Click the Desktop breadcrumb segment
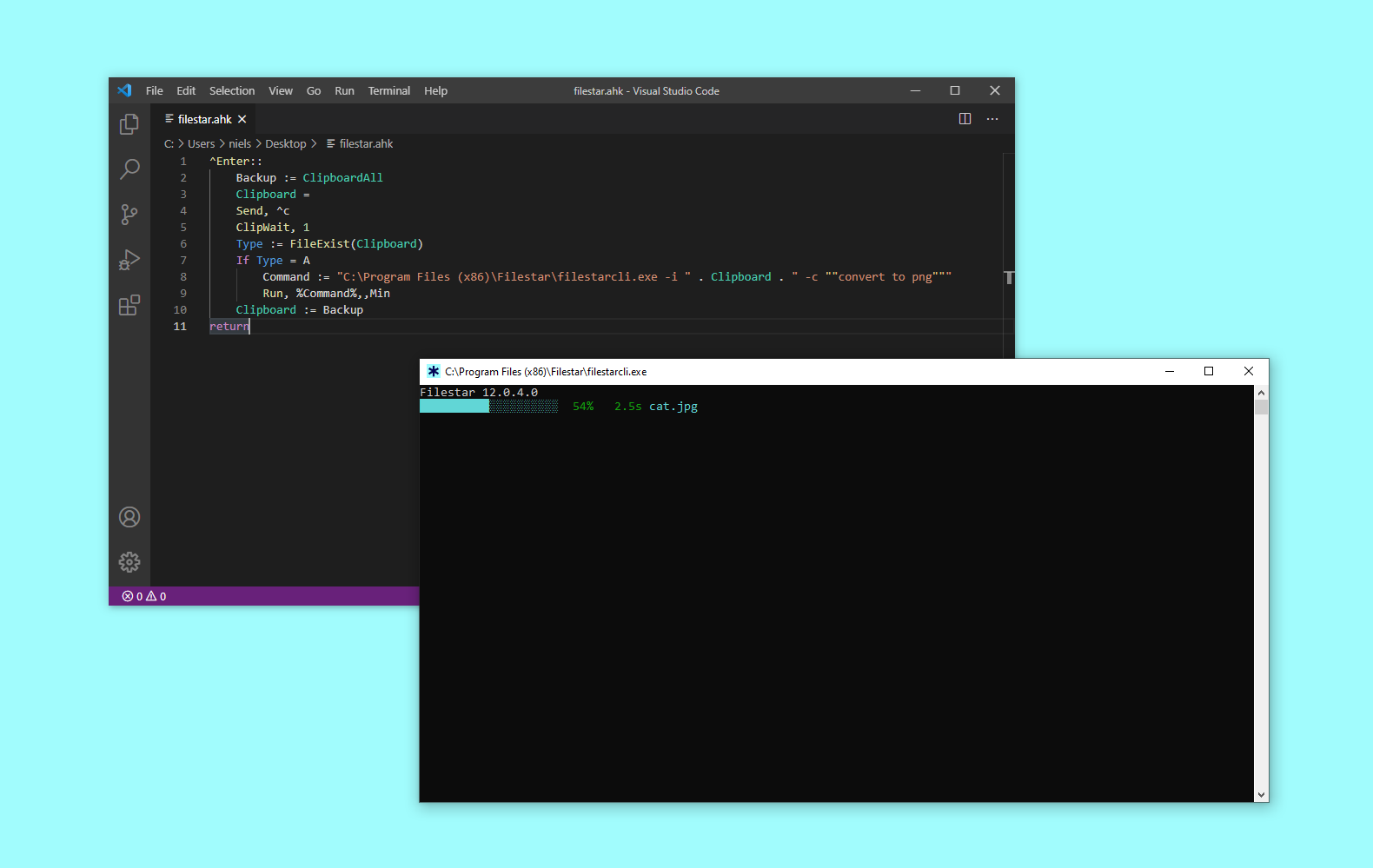 286,143
